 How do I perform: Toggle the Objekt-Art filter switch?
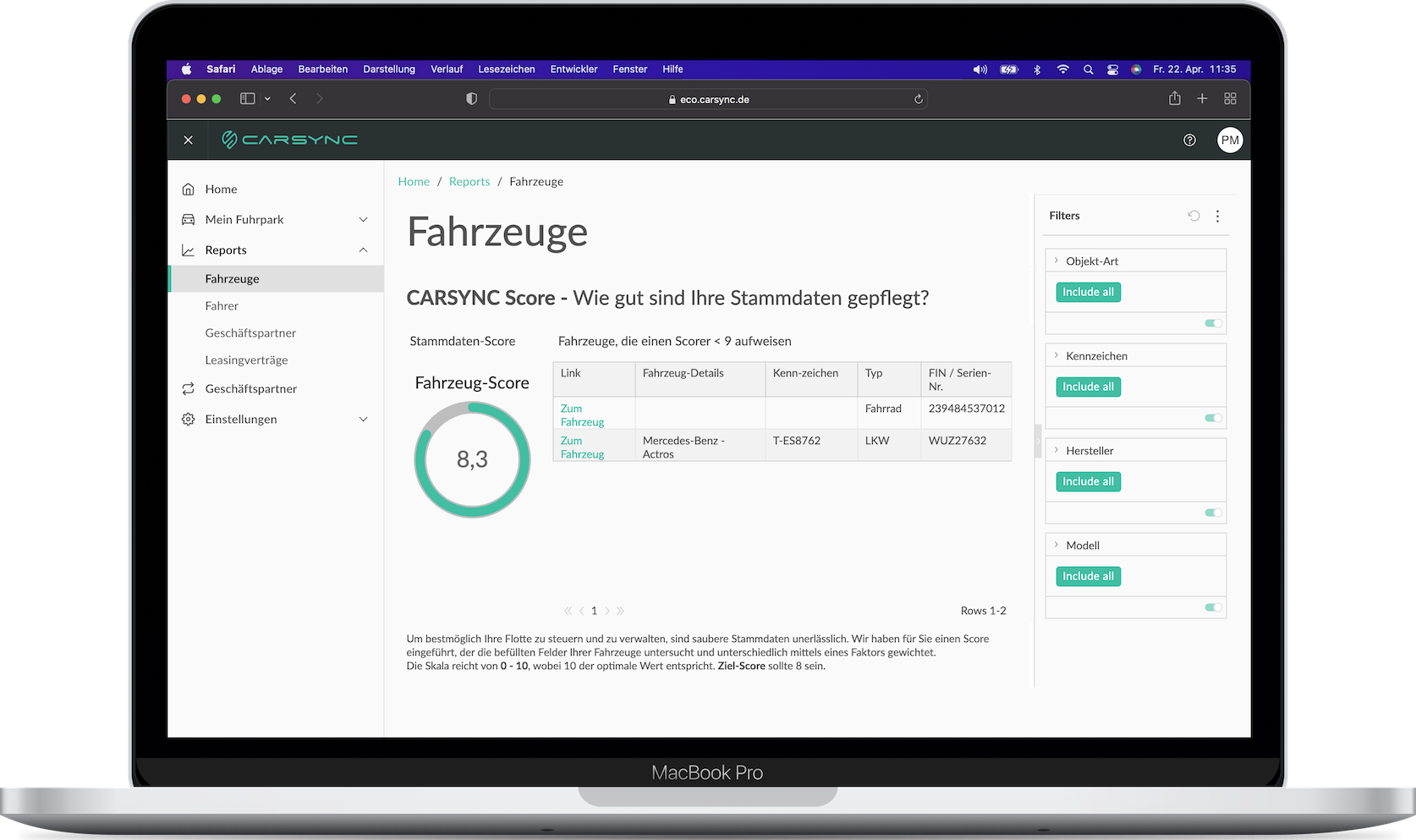point(1214,323)
